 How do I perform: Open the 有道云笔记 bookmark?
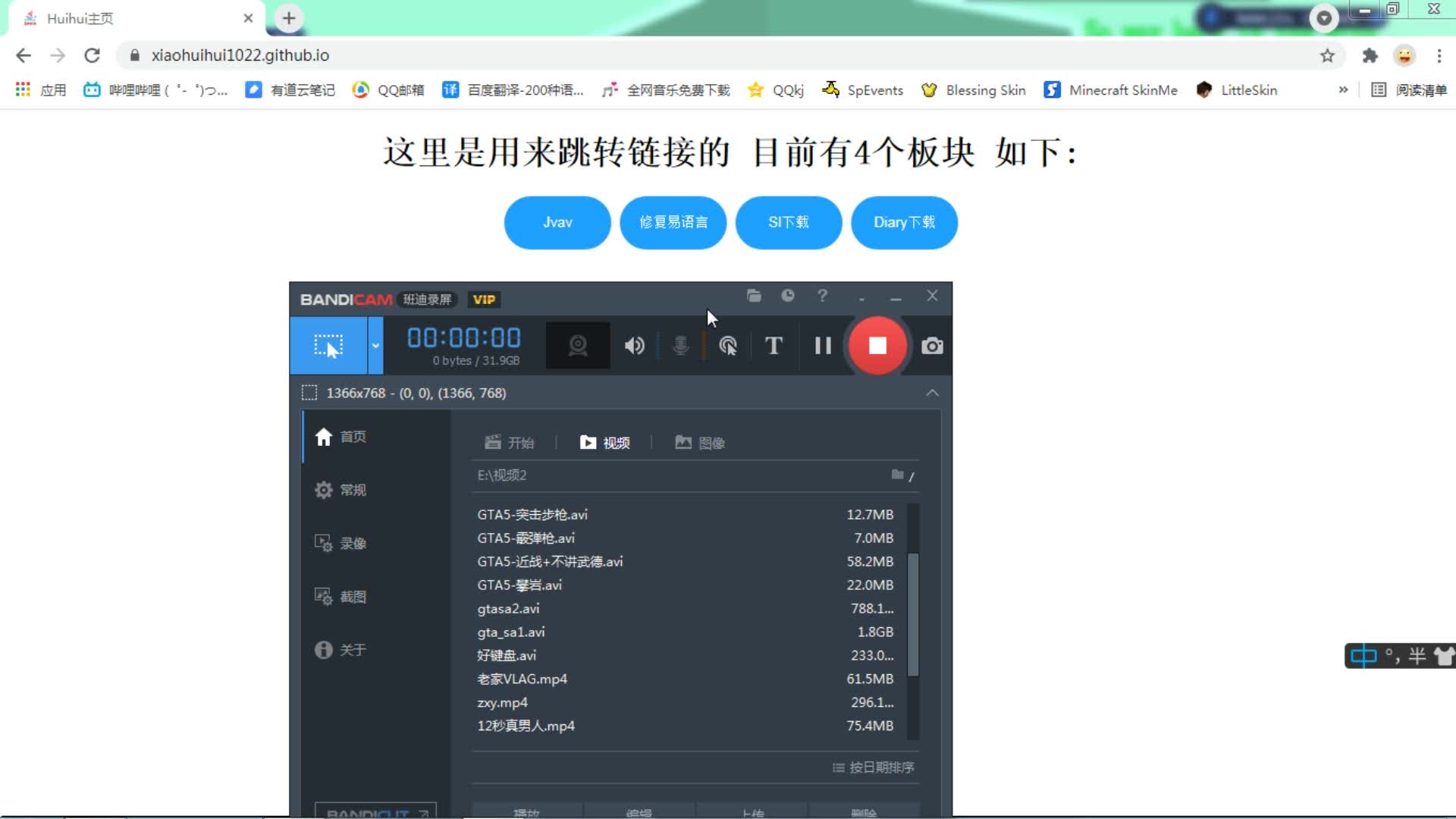[290, 90]
